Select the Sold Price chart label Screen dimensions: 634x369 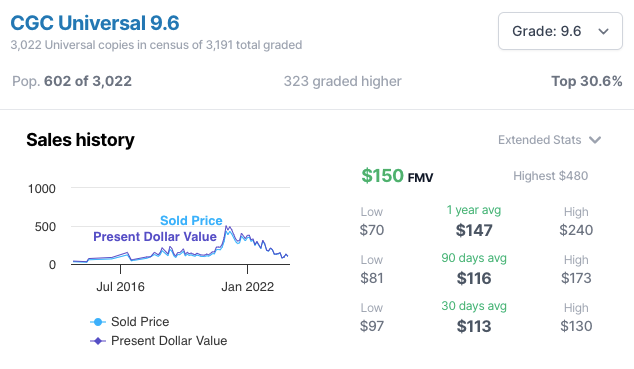[x=191, y=220]
